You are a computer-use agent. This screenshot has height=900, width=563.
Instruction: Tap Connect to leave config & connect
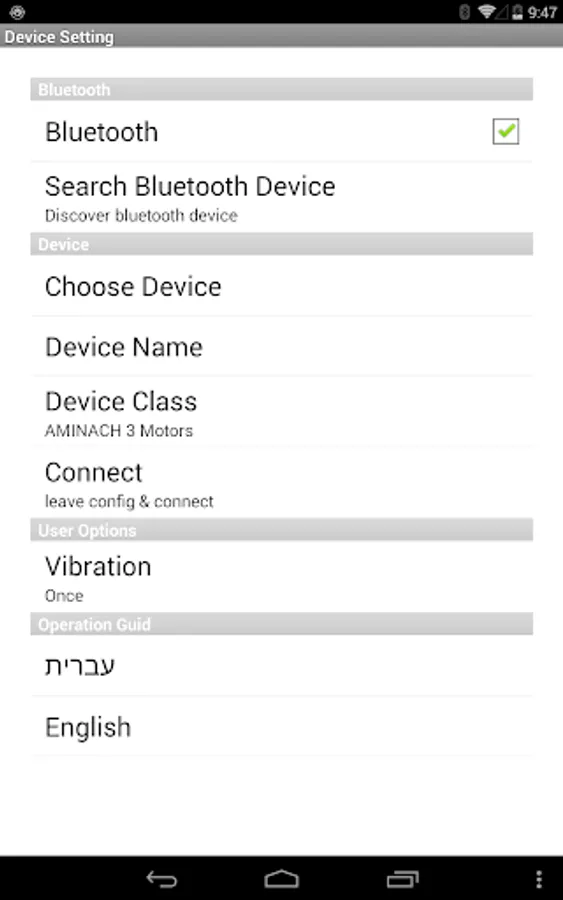[x=282, y=483]
